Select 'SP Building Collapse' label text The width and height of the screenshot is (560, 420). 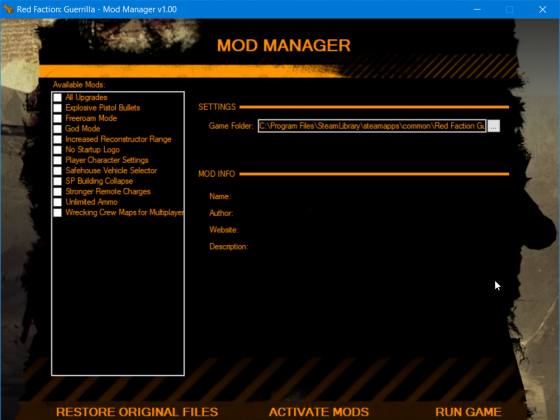coord(99,181)
